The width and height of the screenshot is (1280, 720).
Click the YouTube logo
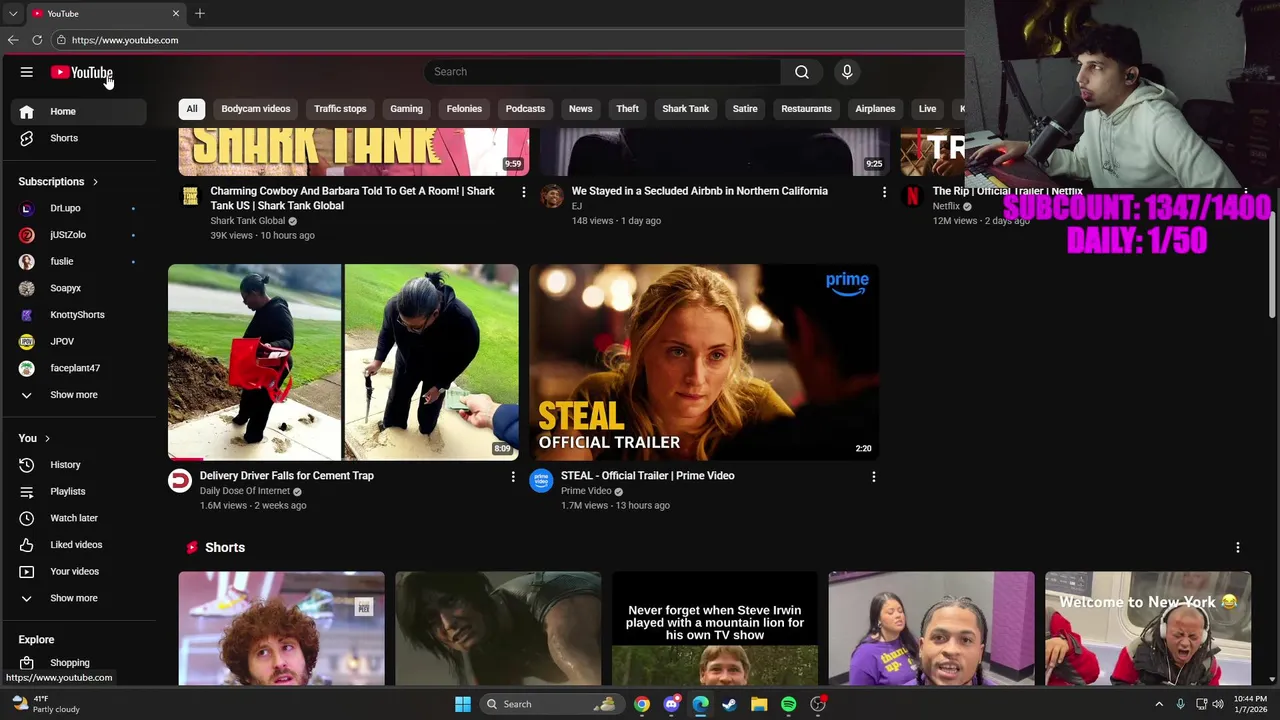(82, 72)
